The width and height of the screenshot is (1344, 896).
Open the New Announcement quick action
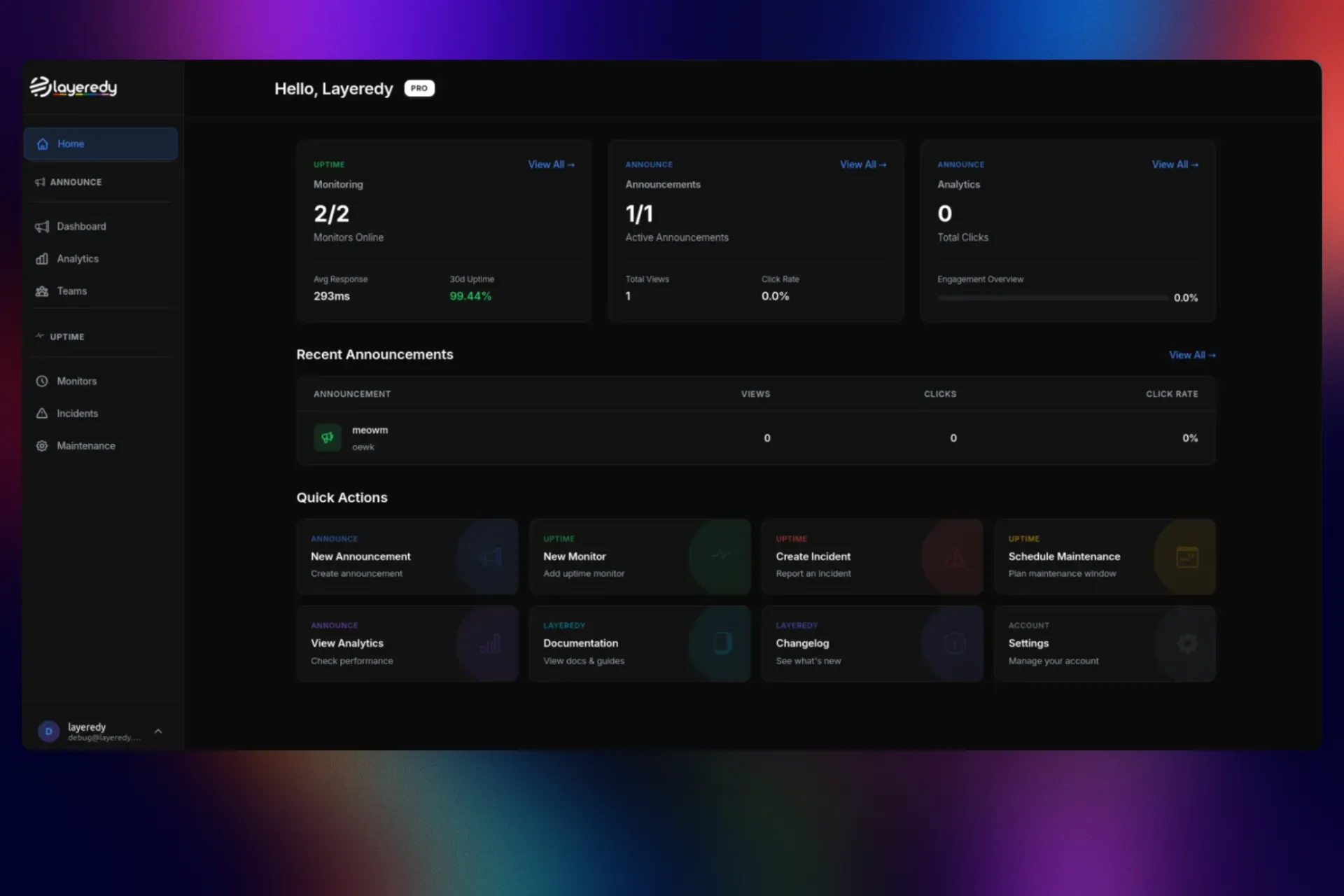tap(407, 556)
